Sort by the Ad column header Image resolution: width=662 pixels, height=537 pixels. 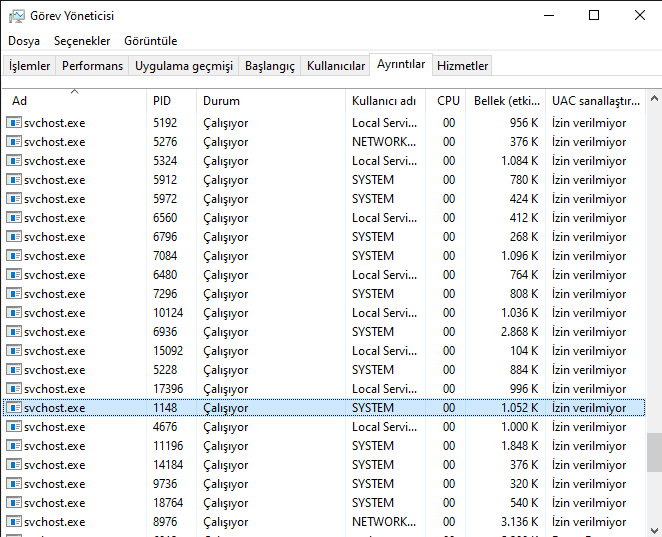coord(74,101)
